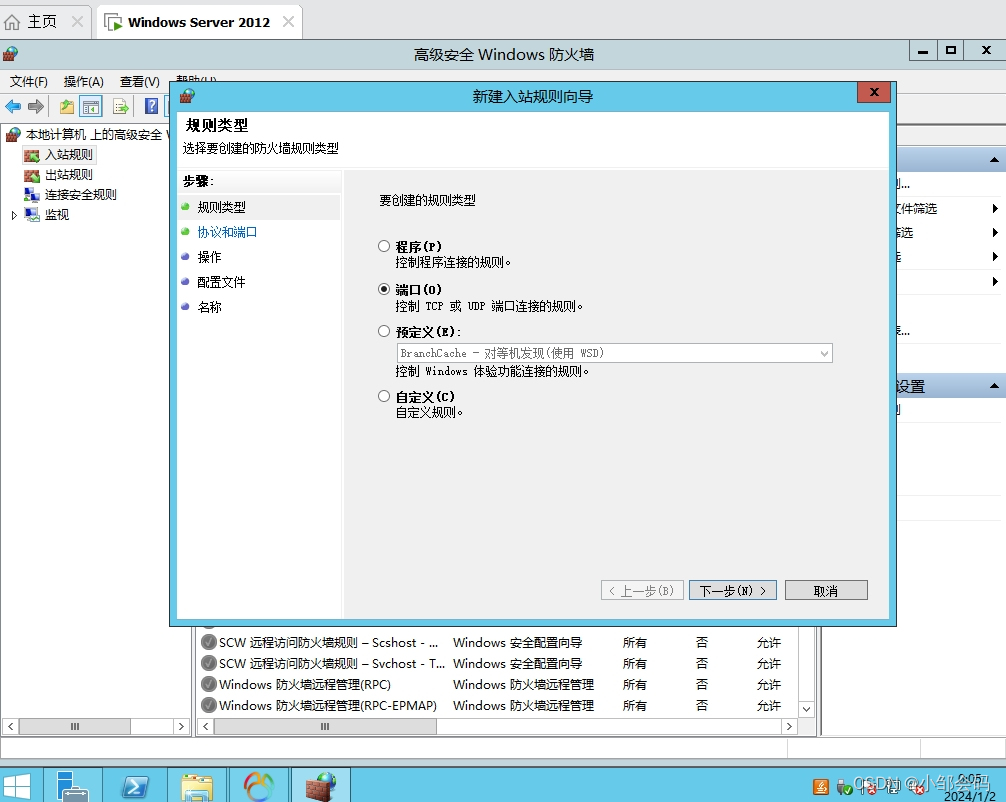The image size is (1006, 802).
Task: Click tree pane scrollbar right arrow
Action: [x=181, y=726]
